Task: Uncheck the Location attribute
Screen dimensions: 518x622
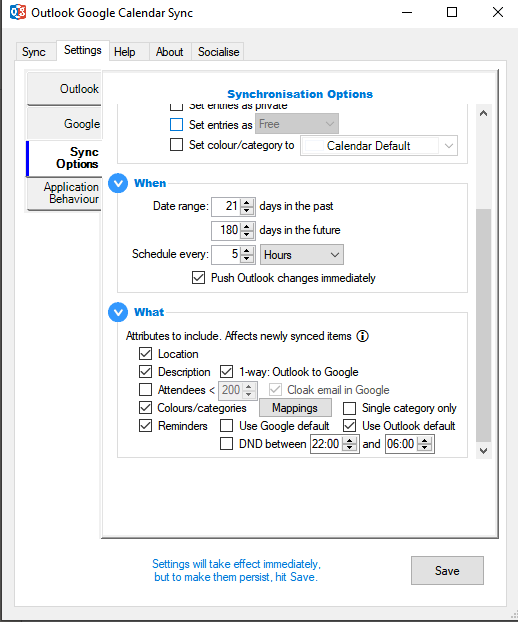Action: point(146,354)
